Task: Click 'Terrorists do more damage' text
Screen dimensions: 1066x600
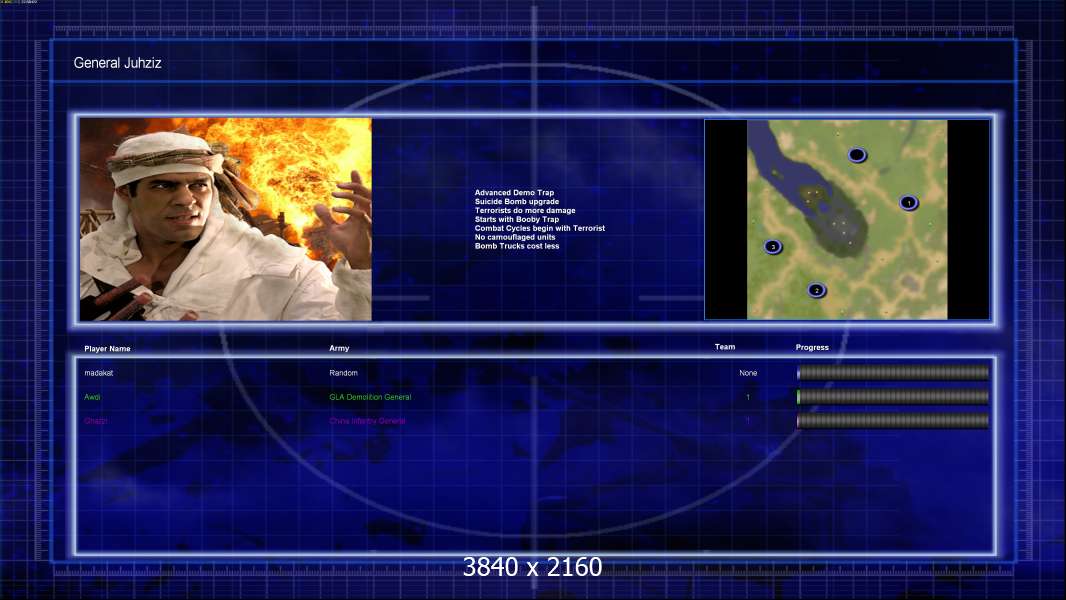Action: (x=525, y=211)
